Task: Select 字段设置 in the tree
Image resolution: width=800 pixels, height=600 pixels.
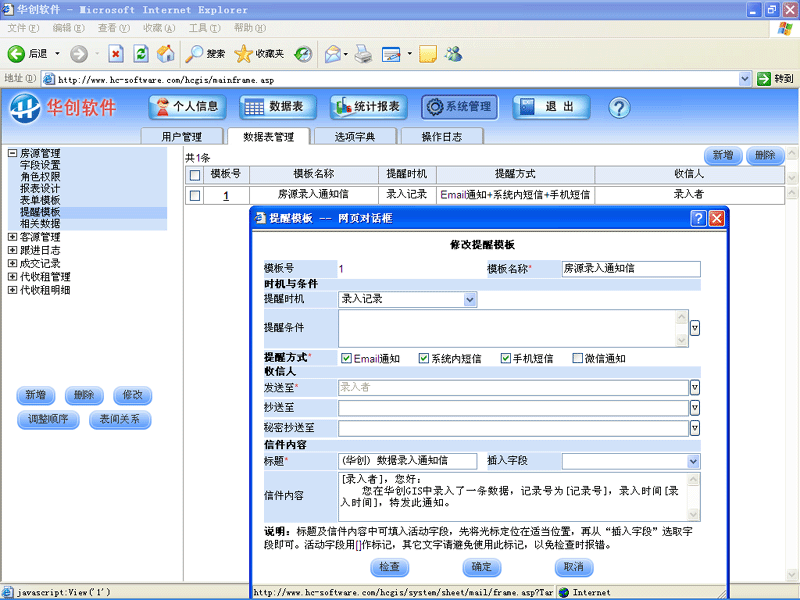Action: [40, 165]
